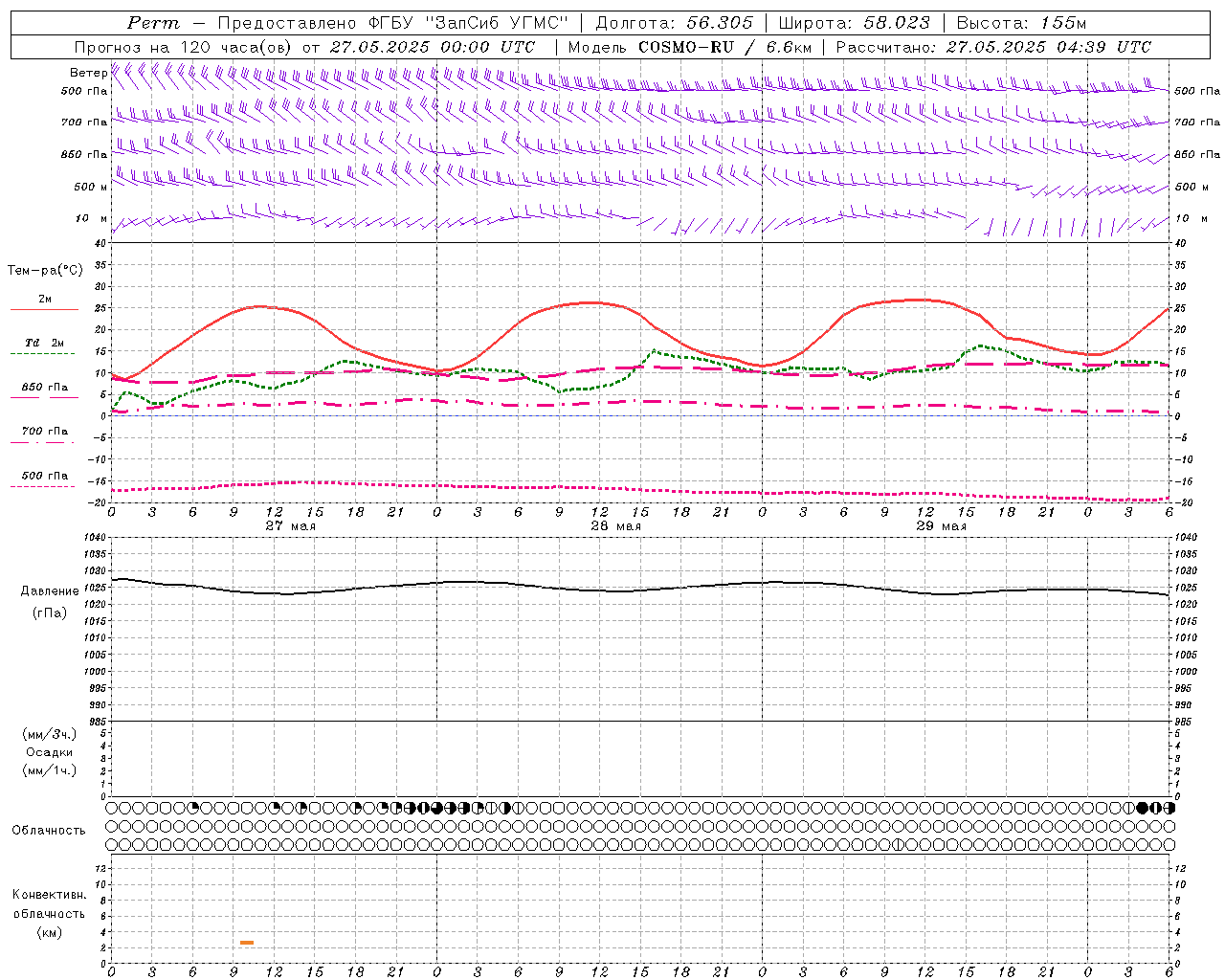This screenshot has height=980, width=1225.
Task: Click the "Рассчитано: 27.05.2025 04:39 UTC" timestamp
Action: (993, 47)
